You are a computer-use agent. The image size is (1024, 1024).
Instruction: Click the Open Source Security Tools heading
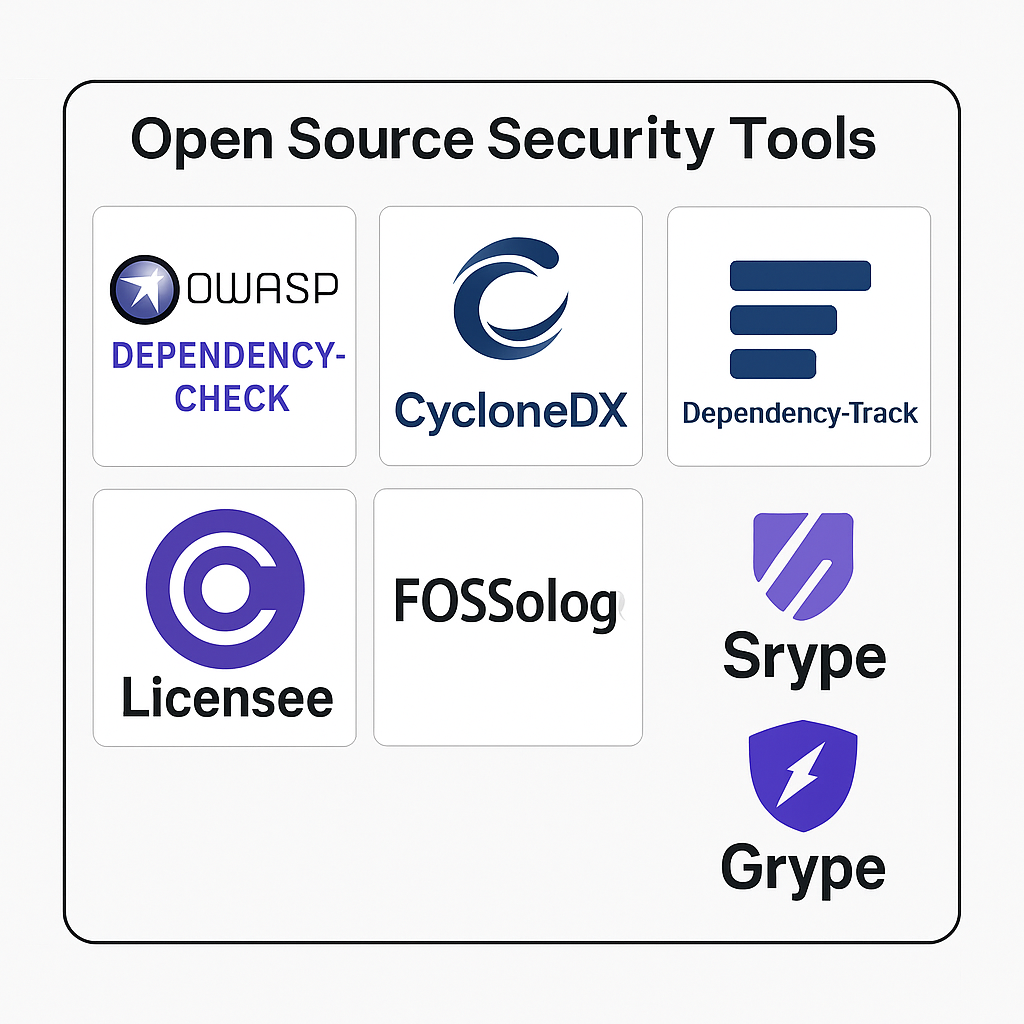504,139
